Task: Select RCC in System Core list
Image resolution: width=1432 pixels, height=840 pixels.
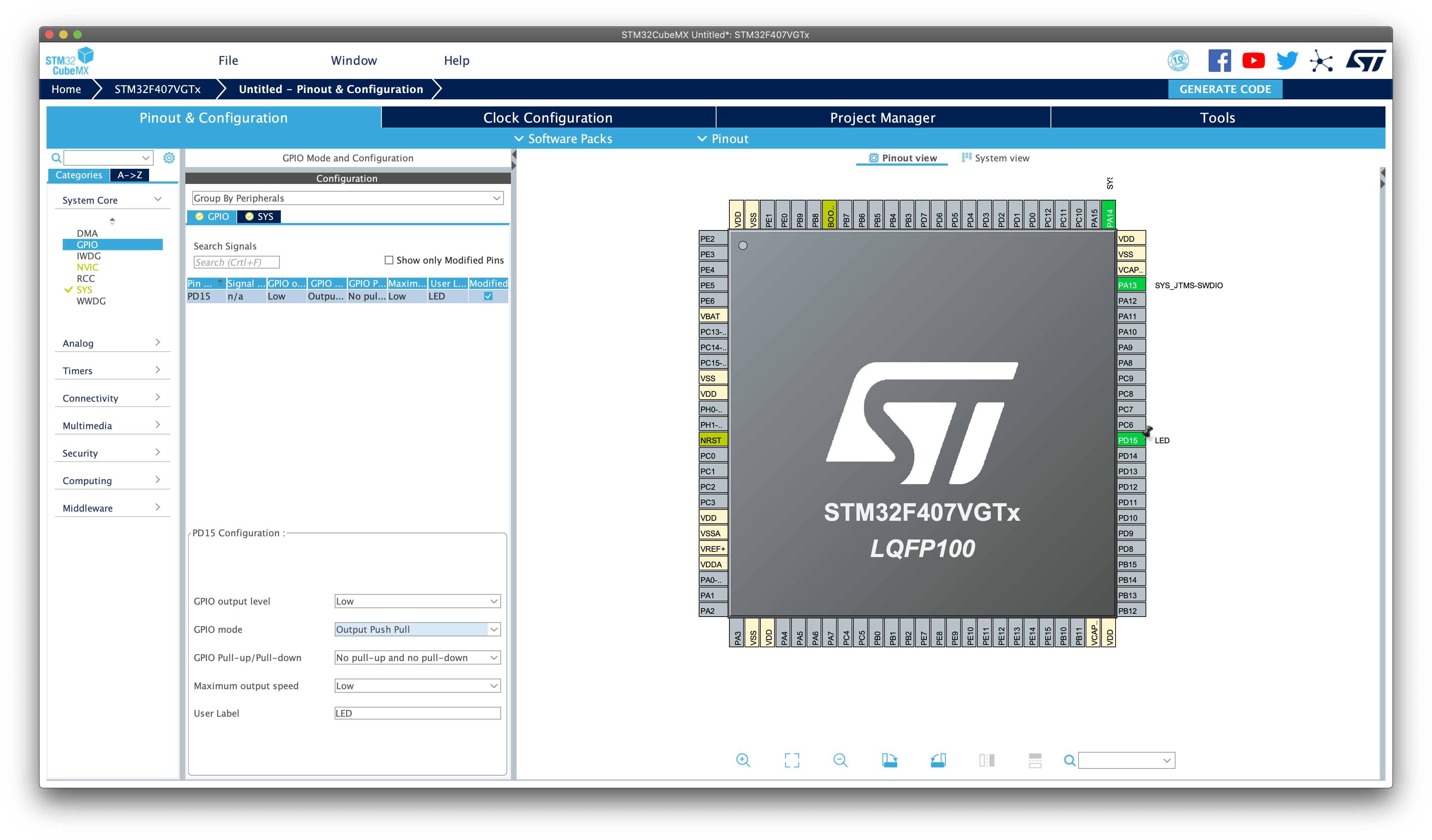Action: [x=86, y=278]
